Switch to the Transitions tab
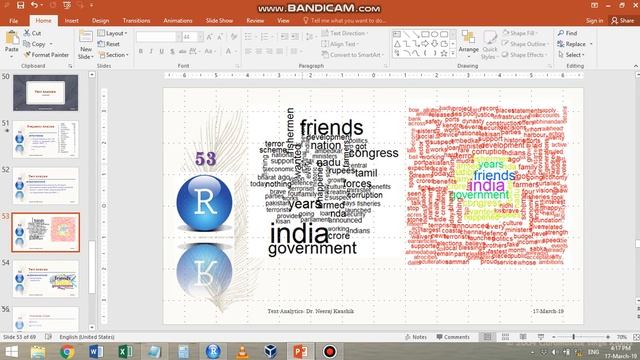The height and width of the screenshot is (360, 640). [136, 20]
